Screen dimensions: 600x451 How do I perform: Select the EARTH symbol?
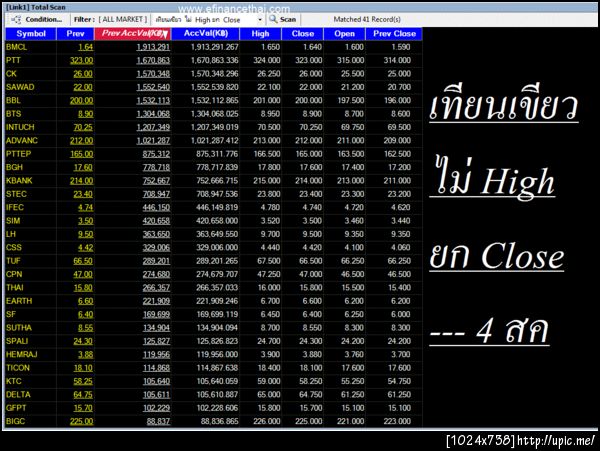(19, 301)
